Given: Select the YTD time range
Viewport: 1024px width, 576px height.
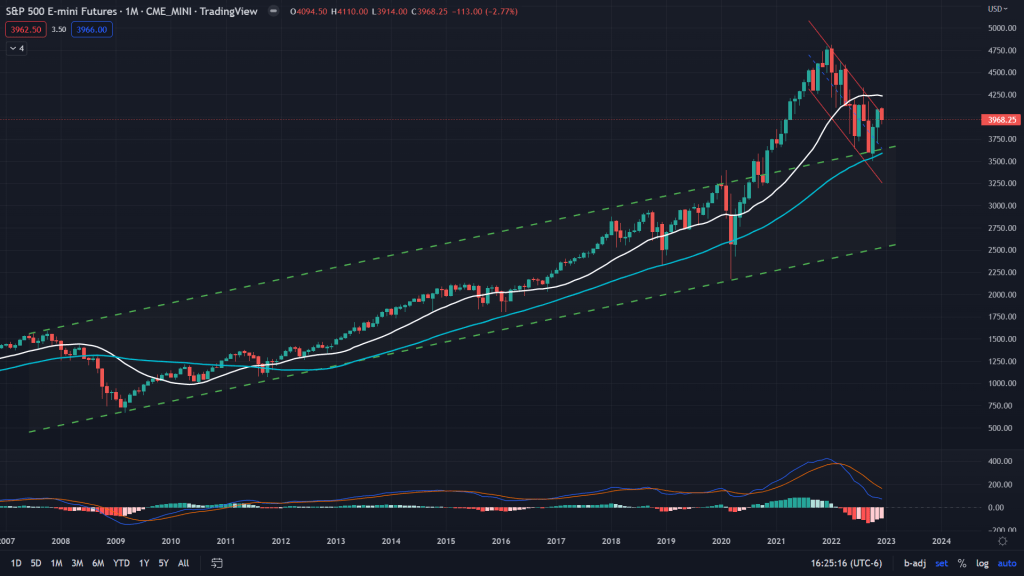Looking at the screenshot, I should pyautogui.click(x=123, y=563).
